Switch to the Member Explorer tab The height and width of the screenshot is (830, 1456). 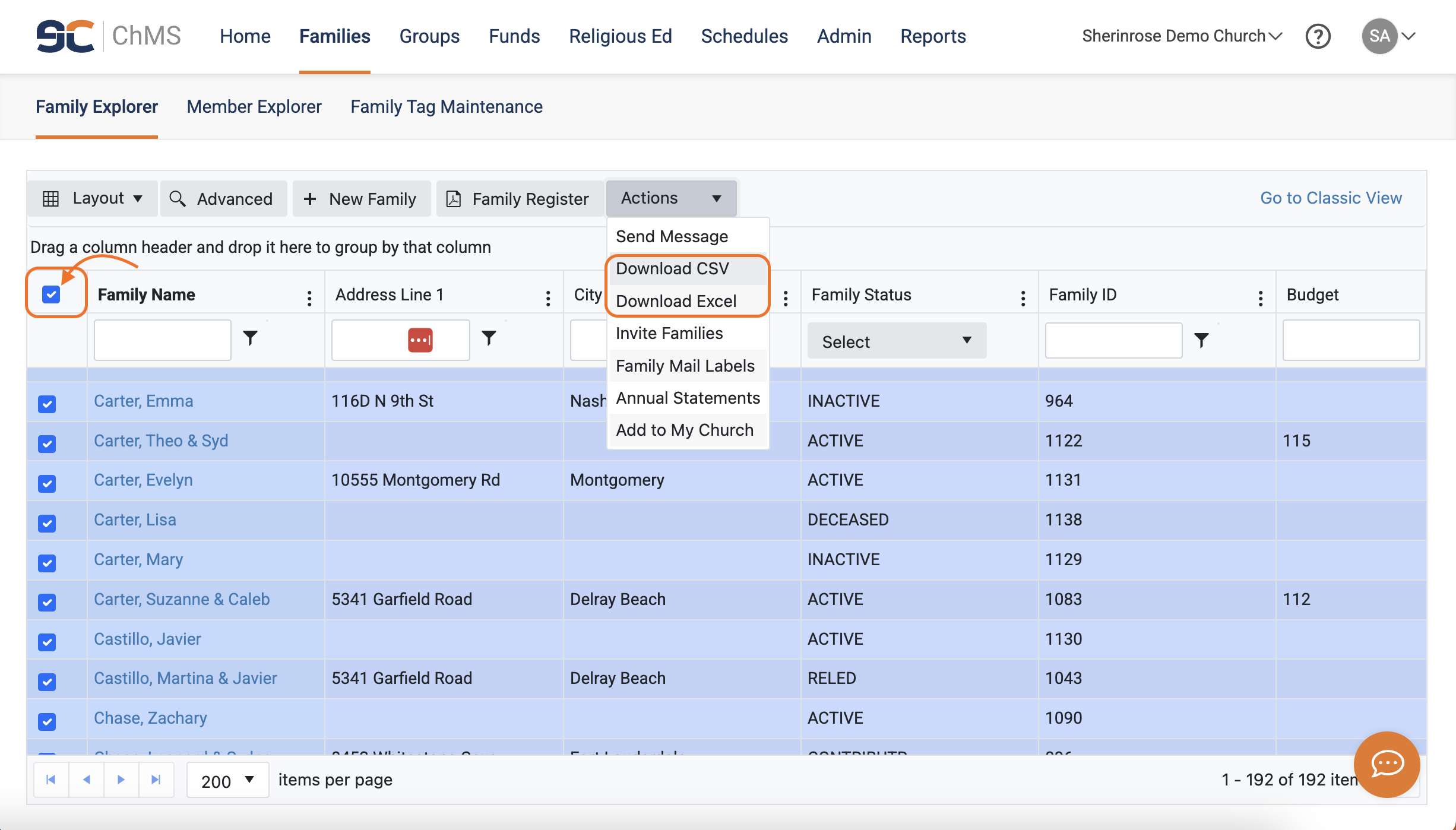[x=254, y=107]
